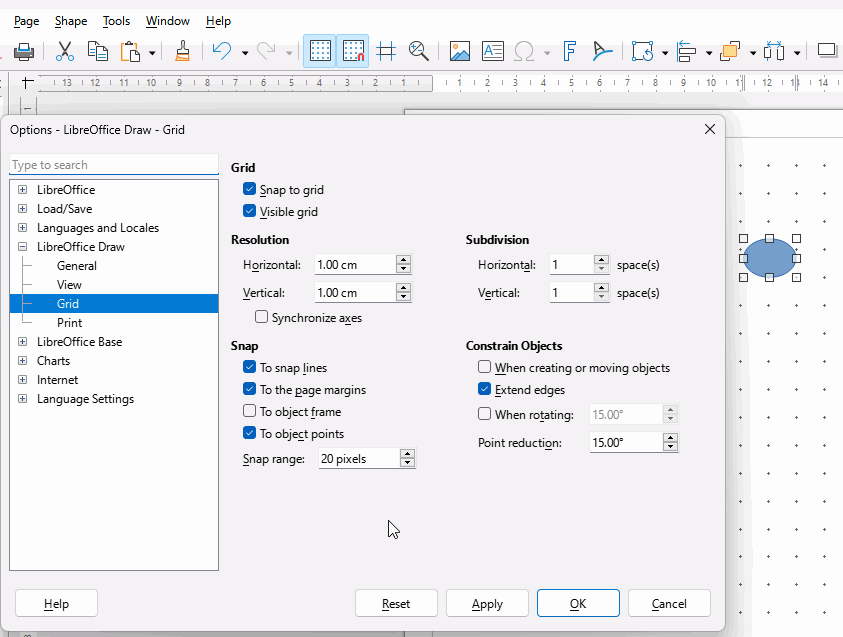Enable the To object frame checkbox

click(x=249, y=411)
